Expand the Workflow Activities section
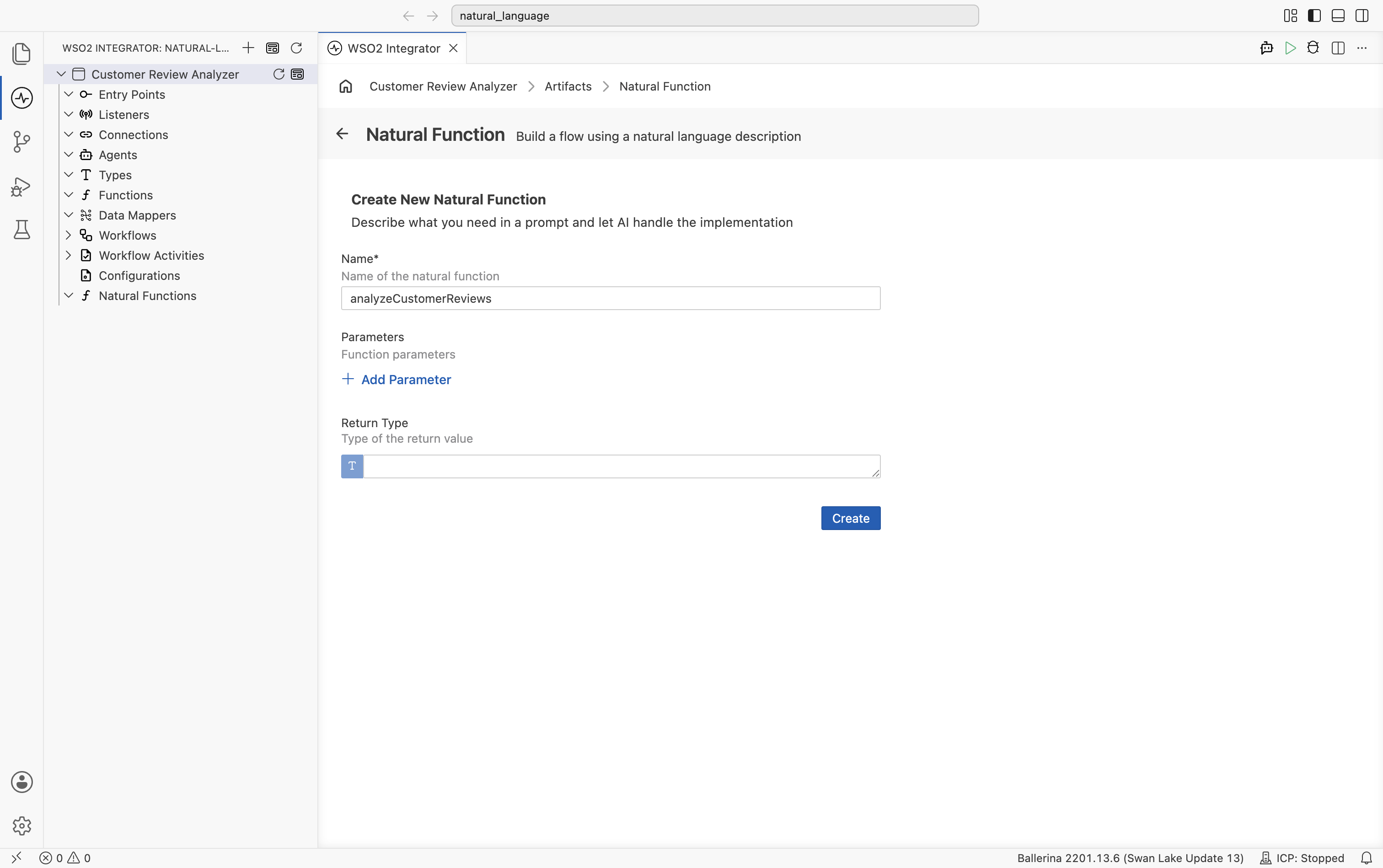 click(68, 255)
